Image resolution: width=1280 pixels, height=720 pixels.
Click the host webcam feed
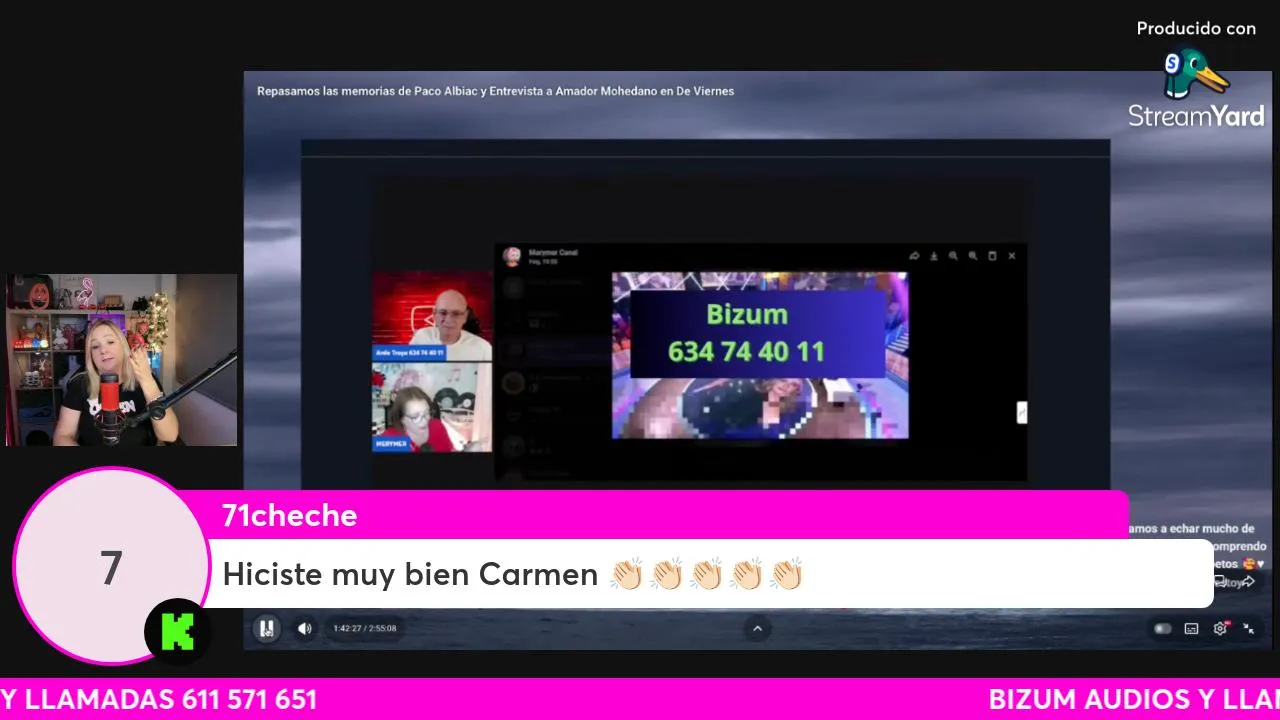click(122, 360)
